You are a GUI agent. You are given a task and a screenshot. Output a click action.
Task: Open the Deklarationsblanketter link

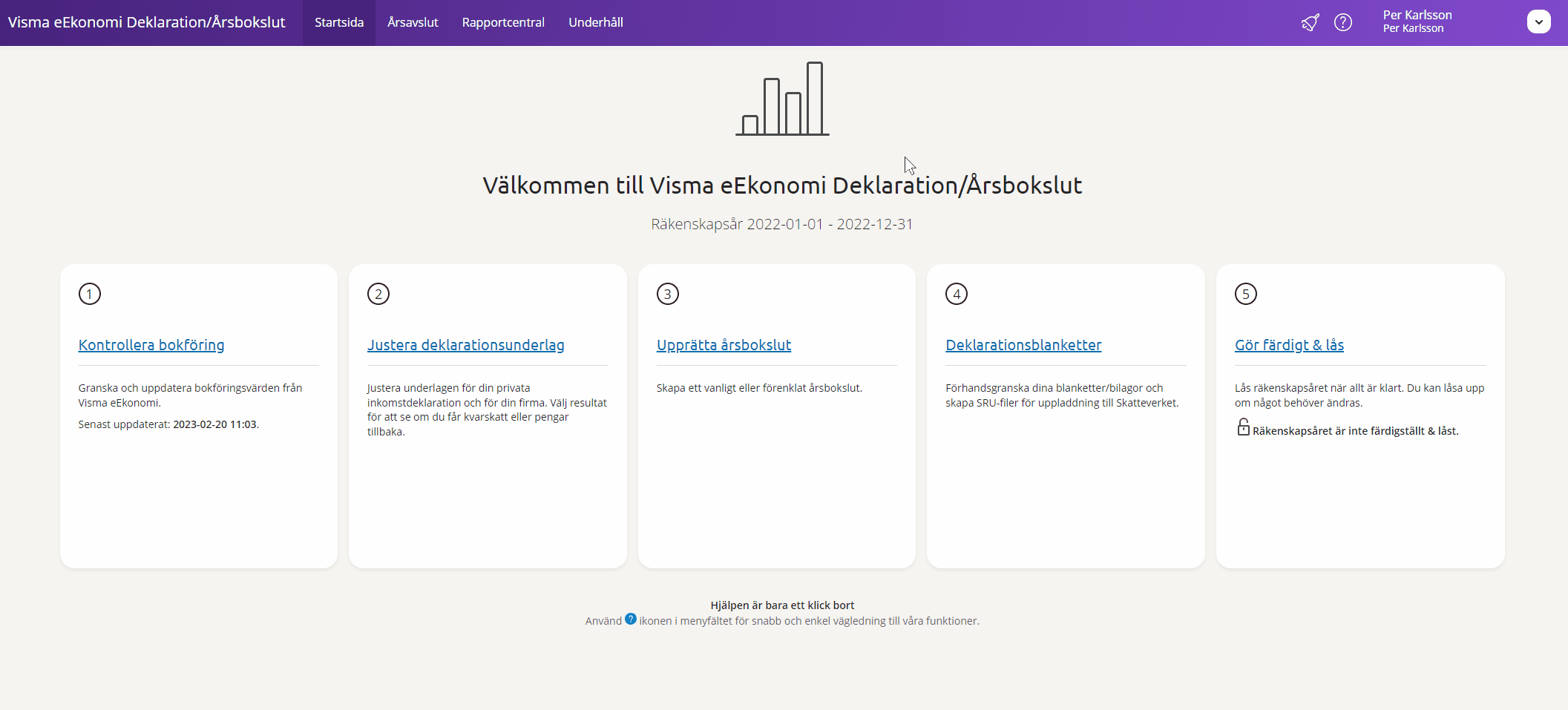pyautogui.click(x=1023, y=345)
